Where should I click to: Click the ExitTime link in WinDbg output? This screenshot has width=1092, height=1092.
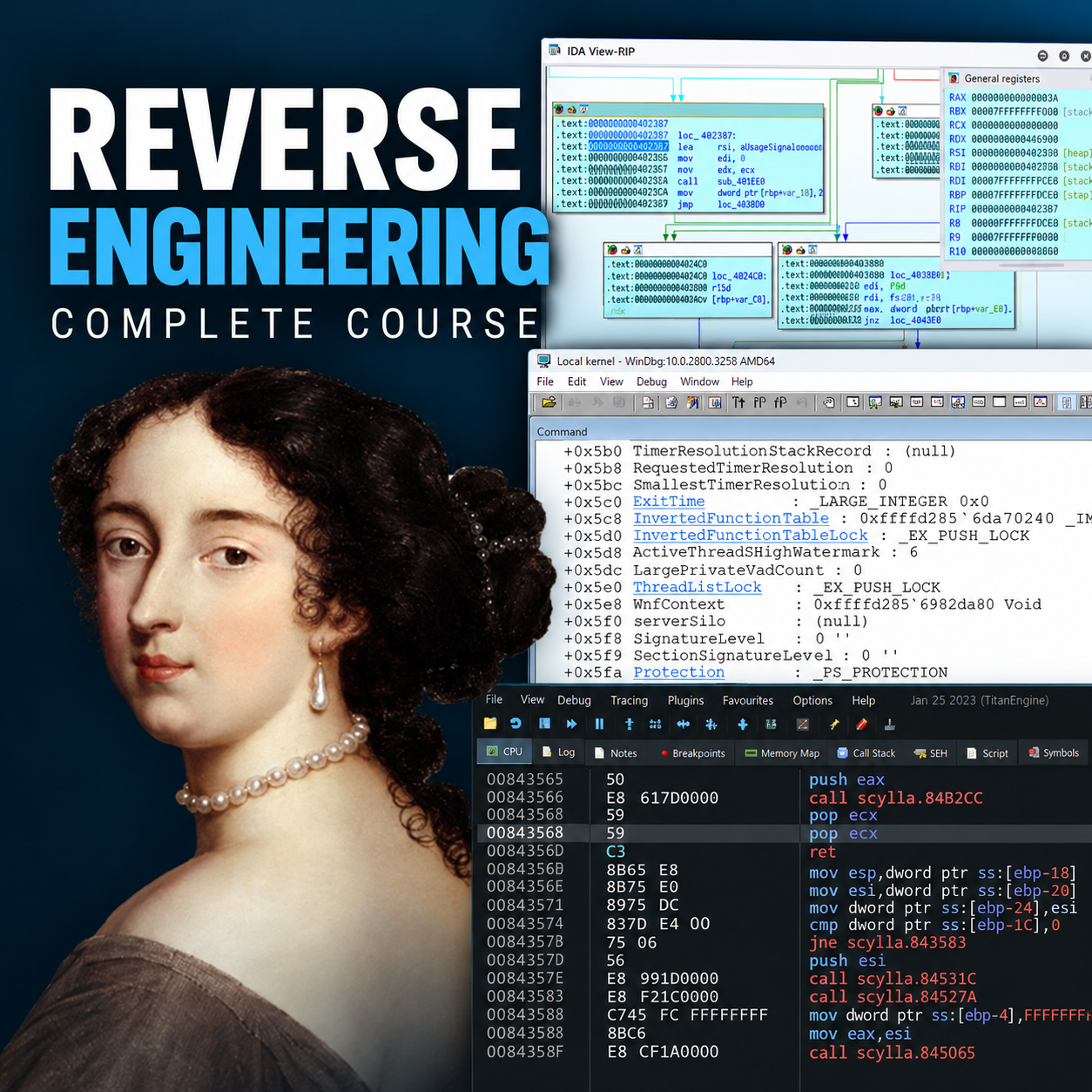coord(669,502)
